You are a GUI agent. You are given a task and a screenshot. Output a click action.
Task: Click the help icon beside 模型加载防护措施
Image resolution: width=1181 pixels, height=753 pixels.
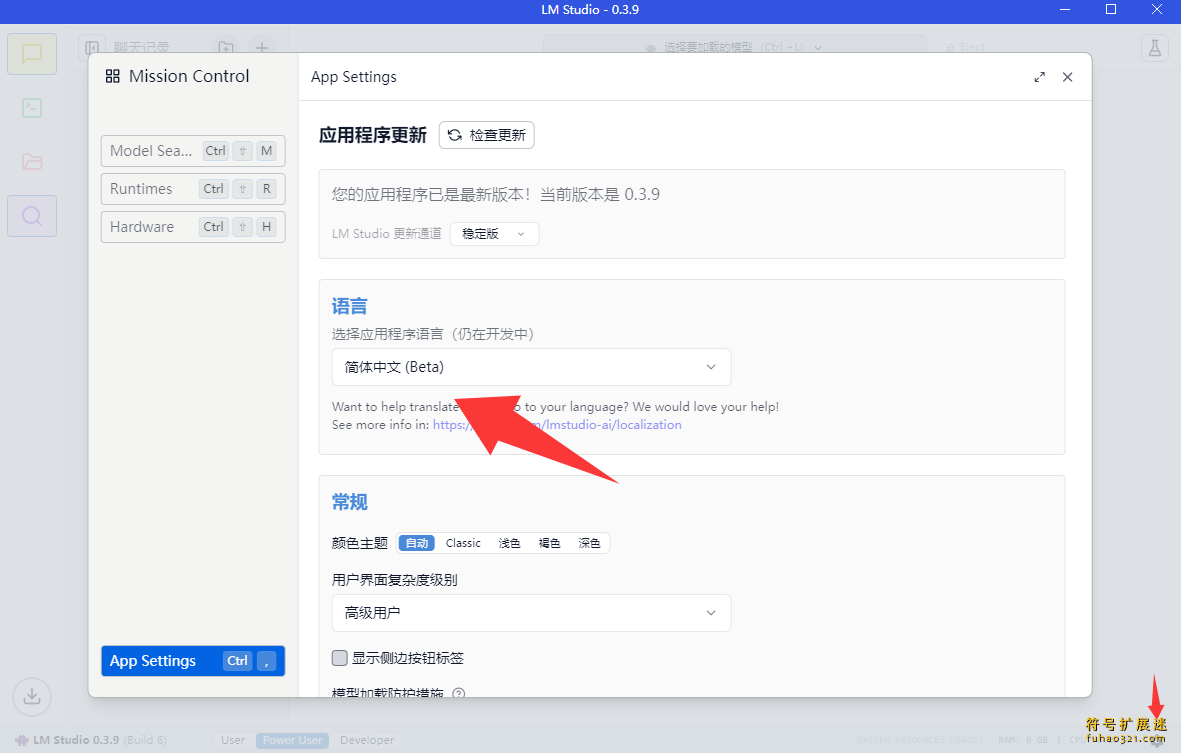pos(458,693)
